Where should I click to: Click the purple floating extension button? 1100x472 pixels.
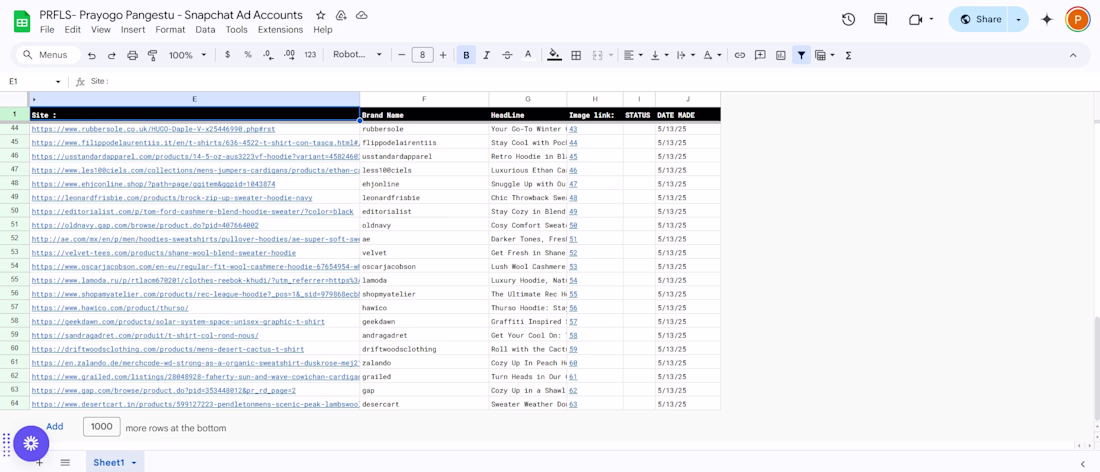[x=31, y=443]
